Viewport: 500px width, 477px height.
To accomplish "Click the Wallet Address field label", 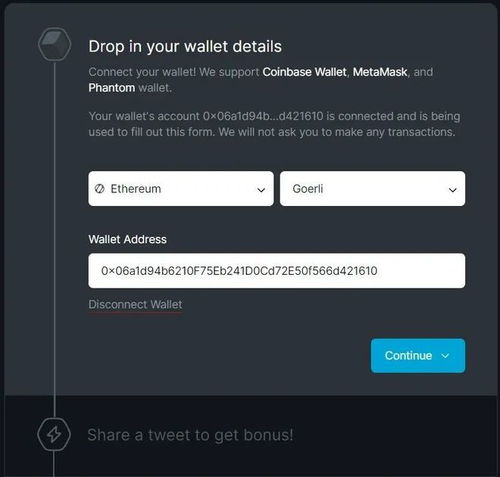I will pyautogui.click(x=127, y=239).
